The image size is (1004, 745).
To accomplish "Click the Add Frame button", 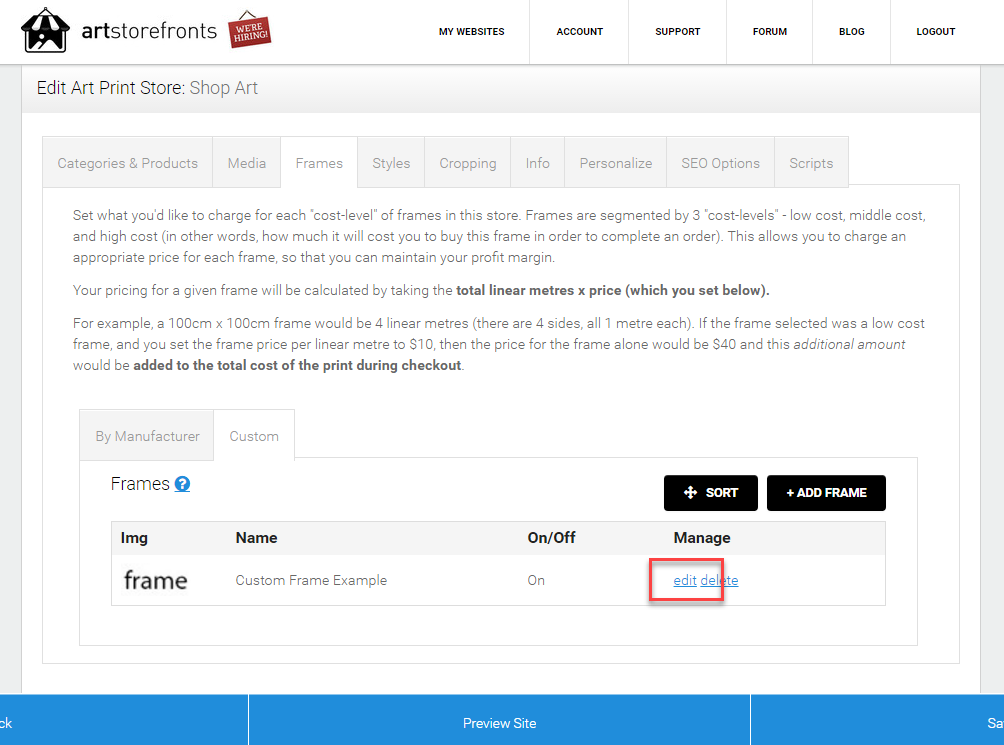I will click(x=826, y=493).
